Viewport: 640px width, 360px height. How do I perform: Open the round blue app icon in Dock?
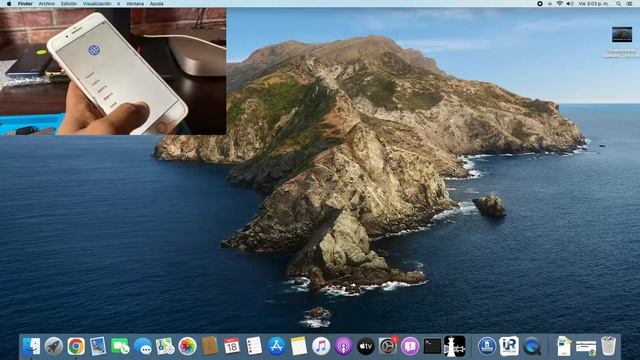coord(487,346)
